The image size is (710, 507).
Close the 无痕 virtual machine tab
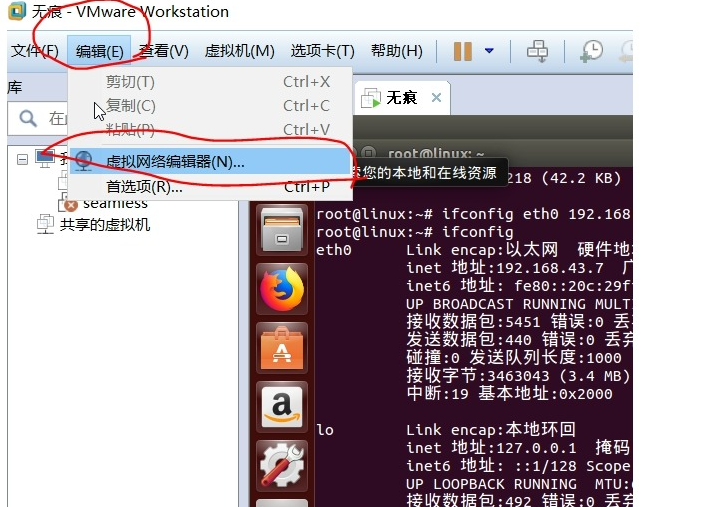436,97
